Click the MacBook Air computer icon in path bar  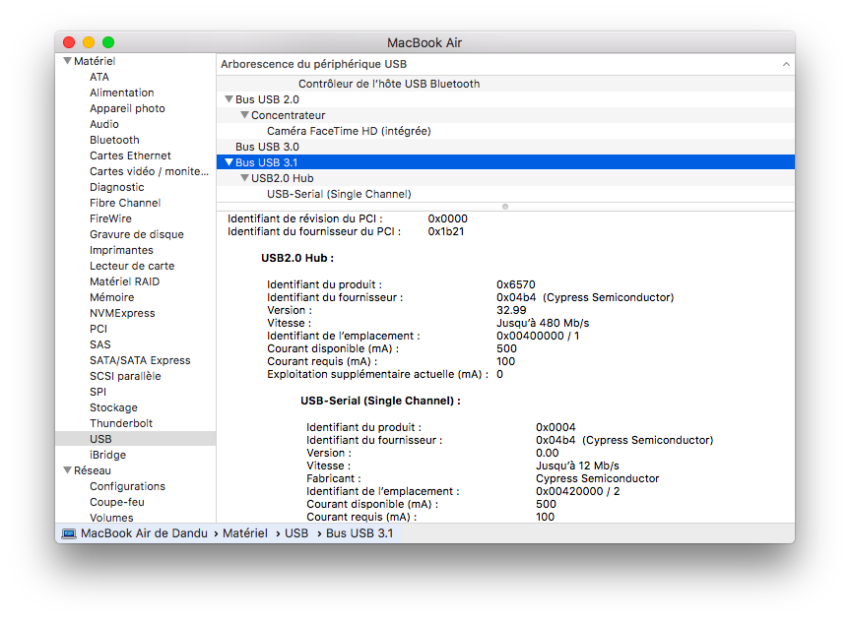click(x=69, y=534)
